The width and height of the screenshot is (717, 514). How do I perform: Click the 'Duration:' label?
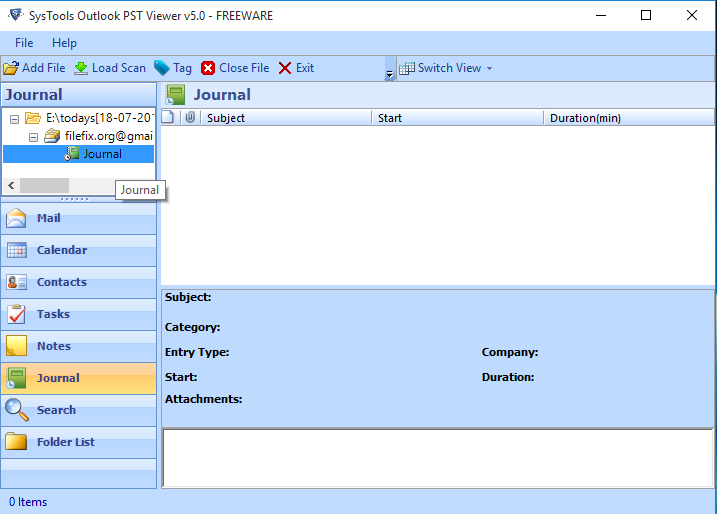[508, 377]
